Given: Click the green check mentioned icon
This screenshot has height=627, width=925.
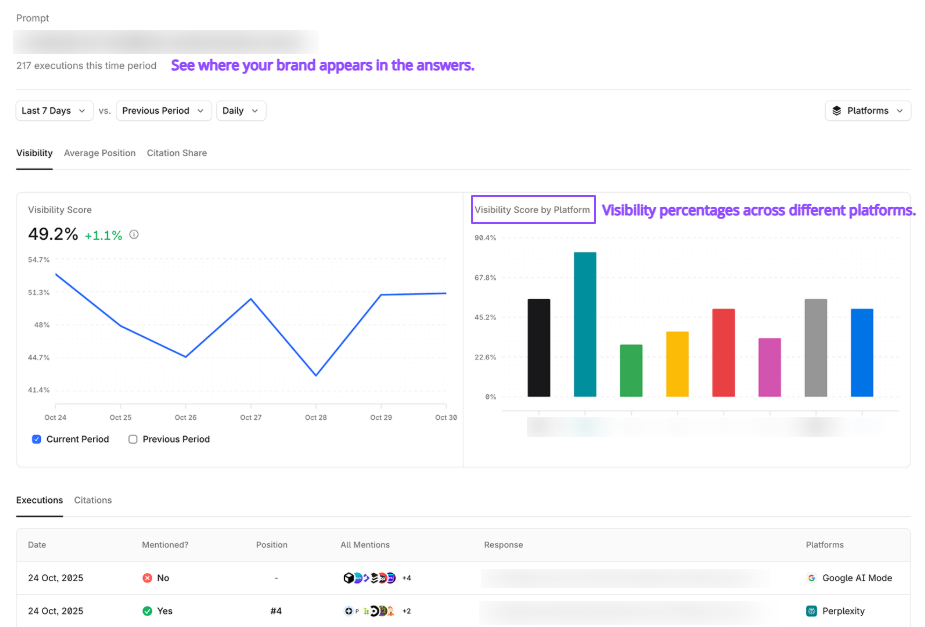Looking at the screenshot, I should pyautogui.click(x=147, y=611).
